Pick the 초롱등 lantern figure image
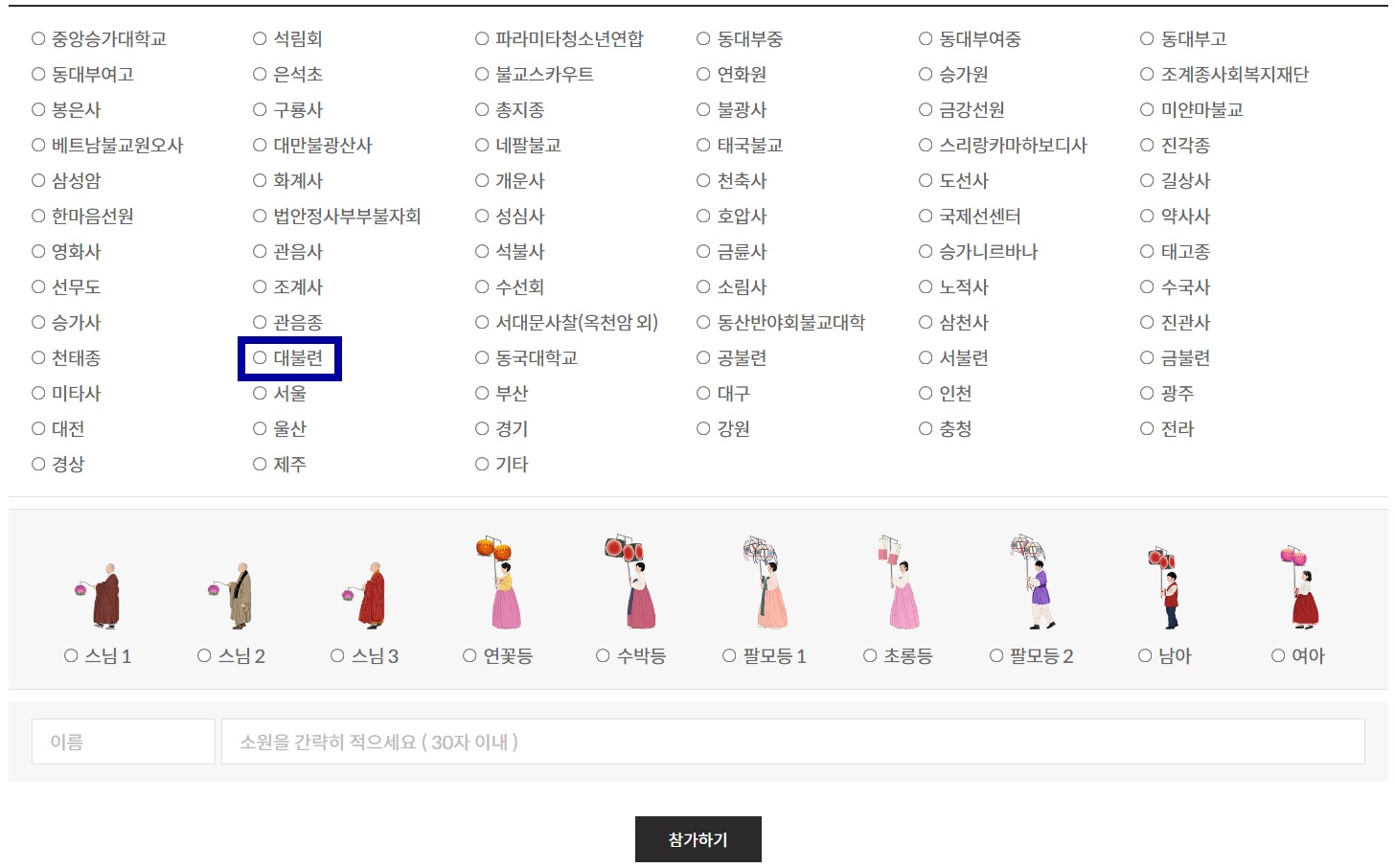 coord(898,582)
